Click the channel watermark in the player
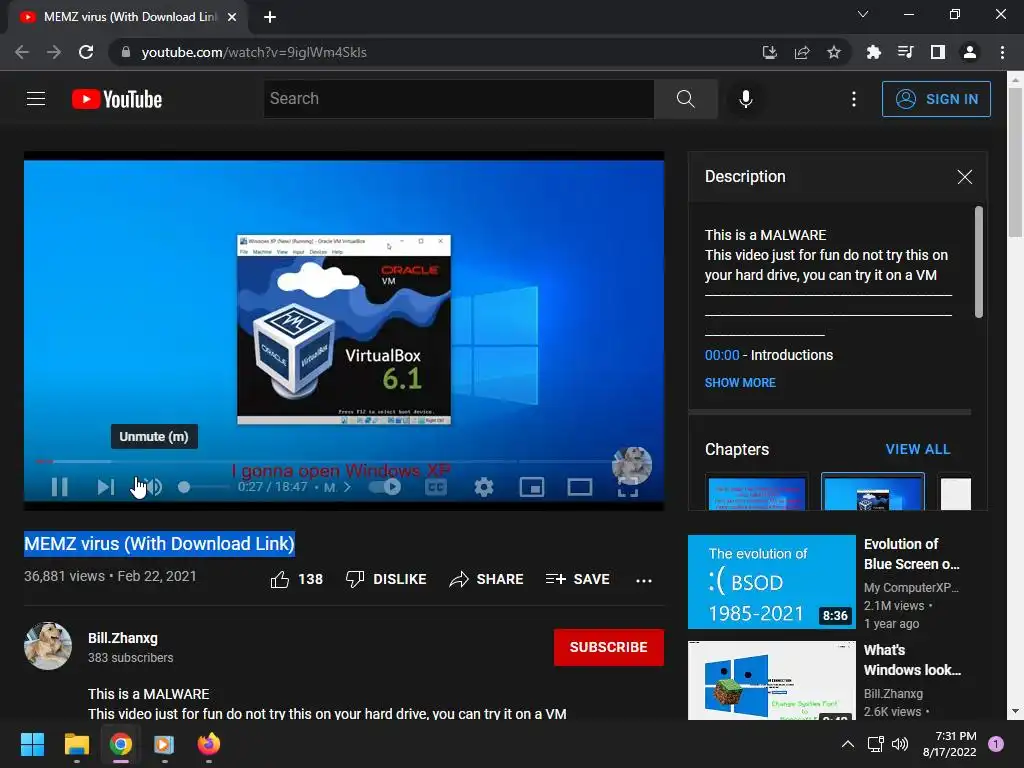The width and height of the screenshot is (1024, 768). pyautogui.click(x=632, y=466)
